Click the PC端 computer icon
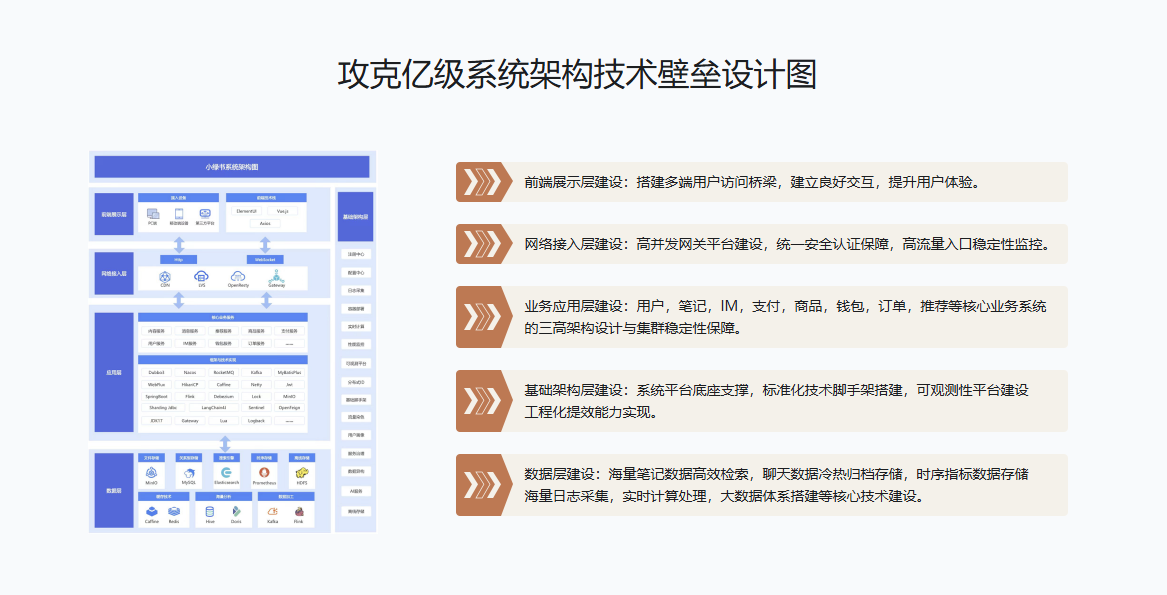This screenshot has height=595, width=1167. click(153, 213)
